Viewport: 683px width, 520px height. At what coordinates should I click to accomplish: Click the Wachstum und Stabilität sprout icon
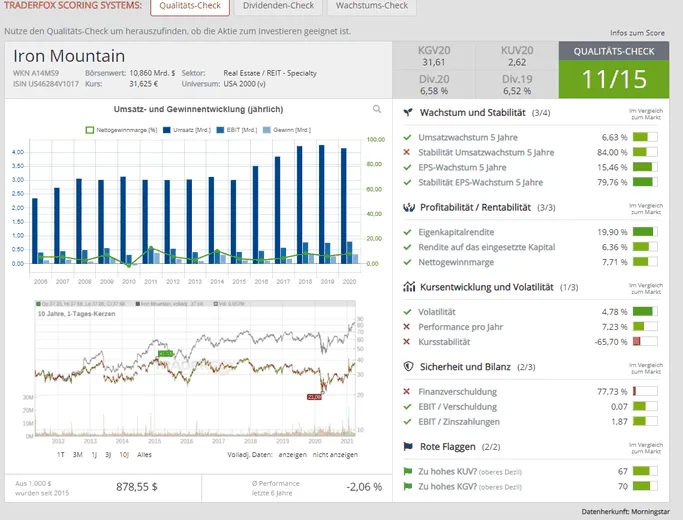(408, 112)
